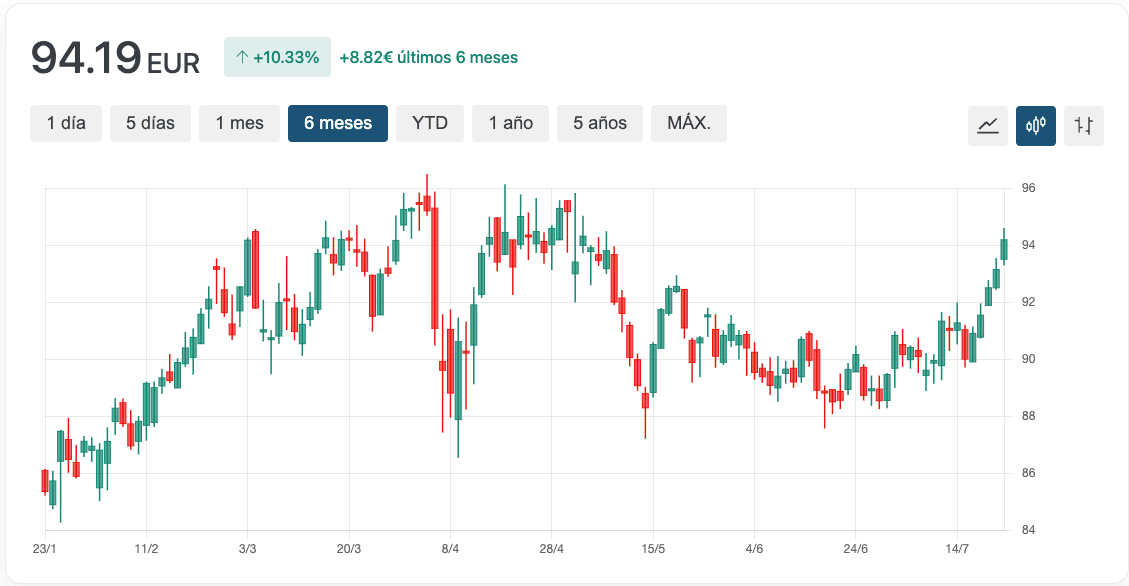The width and height of the screenshot is (1129, 586).
Task: Switch to line chart view
Action: click(x=988, y=126)
